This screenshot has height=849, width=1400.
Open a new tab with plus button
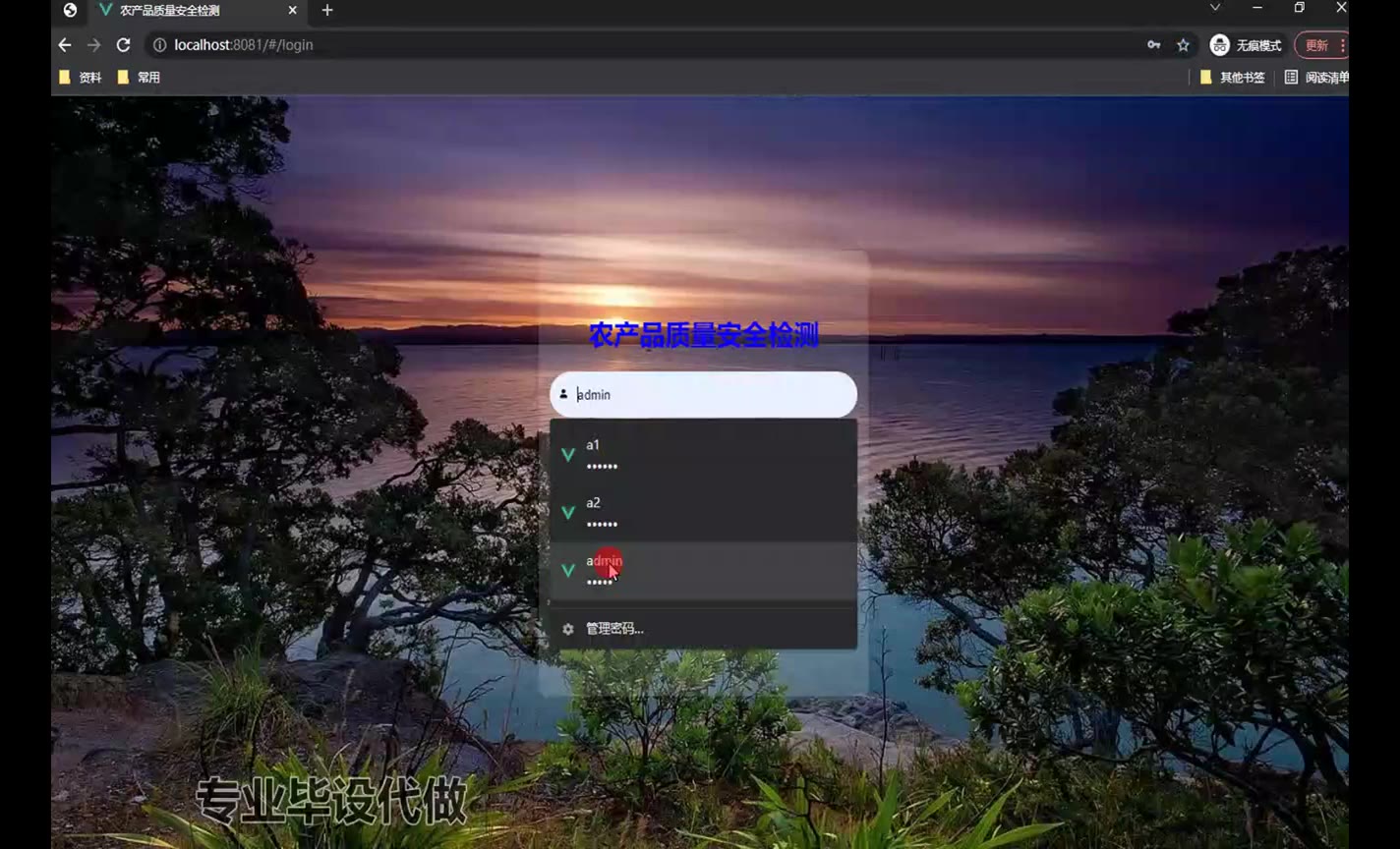pos(327,11)
